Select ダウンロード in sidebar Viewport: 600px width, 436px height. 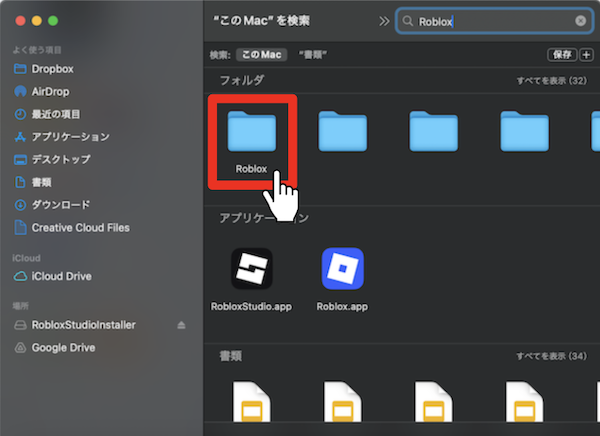[x=61, y=205]
